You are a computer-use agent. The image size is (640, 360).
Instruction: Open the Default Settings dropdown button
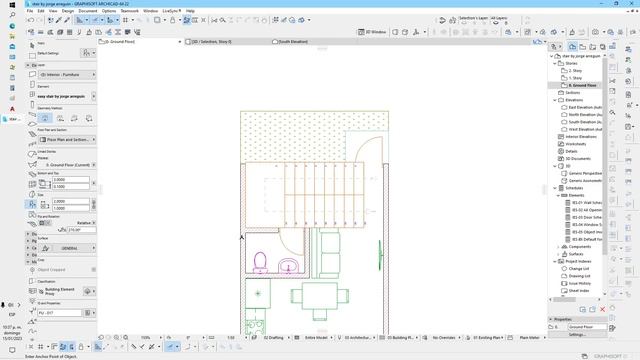(x=88, y=53)
